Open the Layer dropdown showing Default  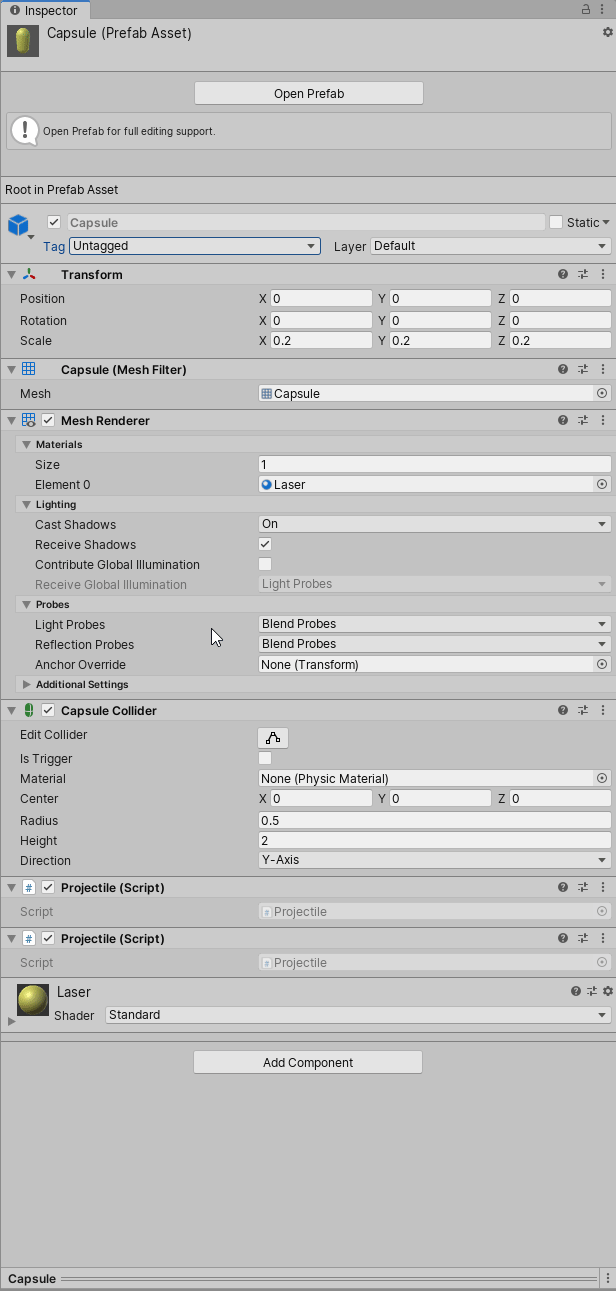tap(490, 246)
